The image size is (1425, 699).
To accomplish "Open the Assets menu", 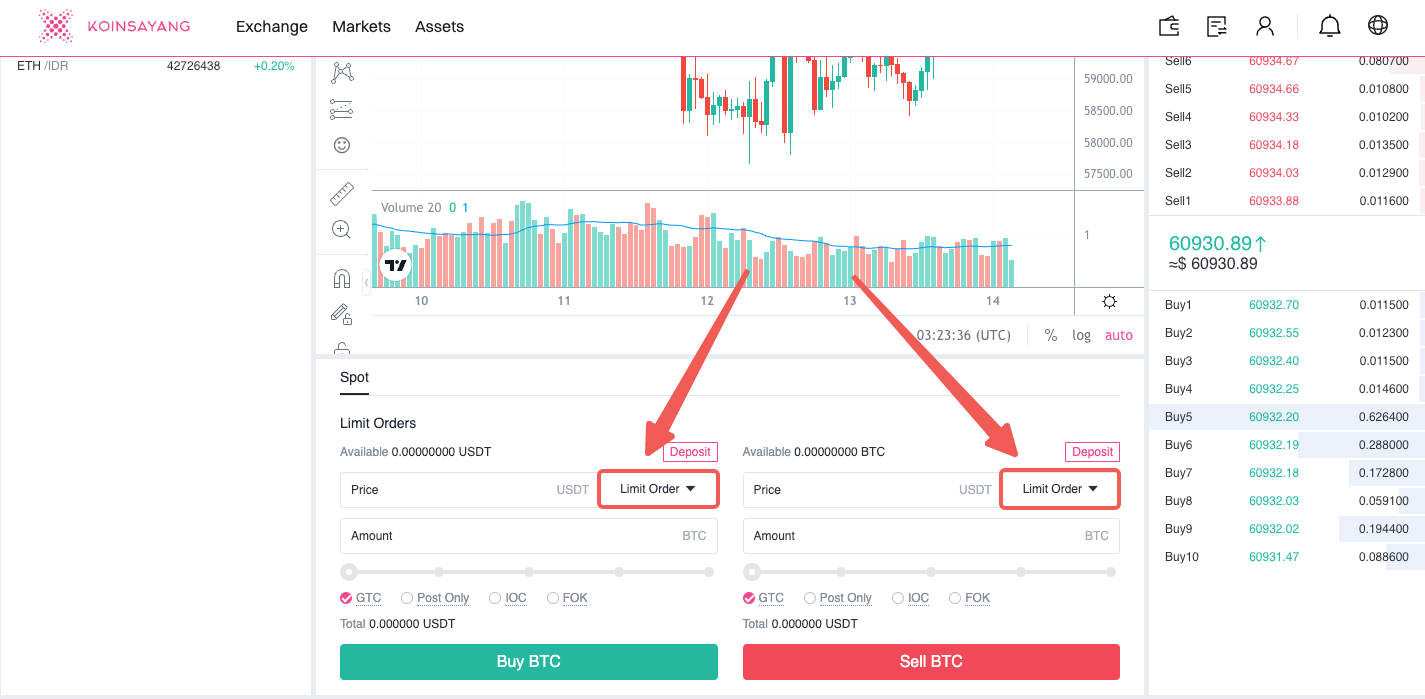I will coord(439,27).
